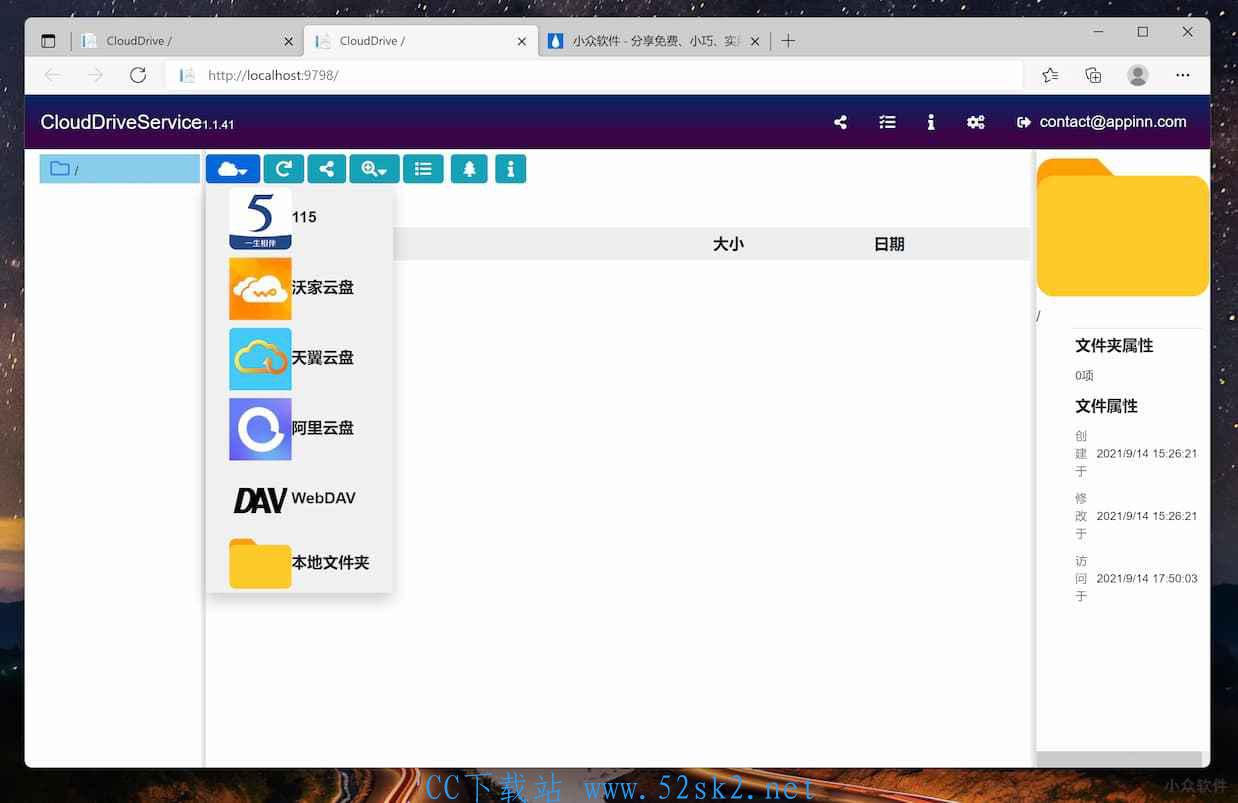This screenshot has width=1238, height=803.
Task: Select the 115 cloud drive option
Action: (x=298, y=218)
